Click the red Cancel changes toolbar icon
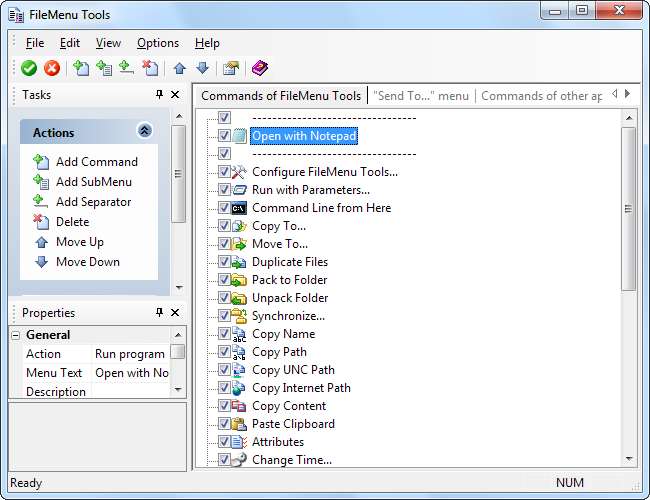 coord(52,68)
